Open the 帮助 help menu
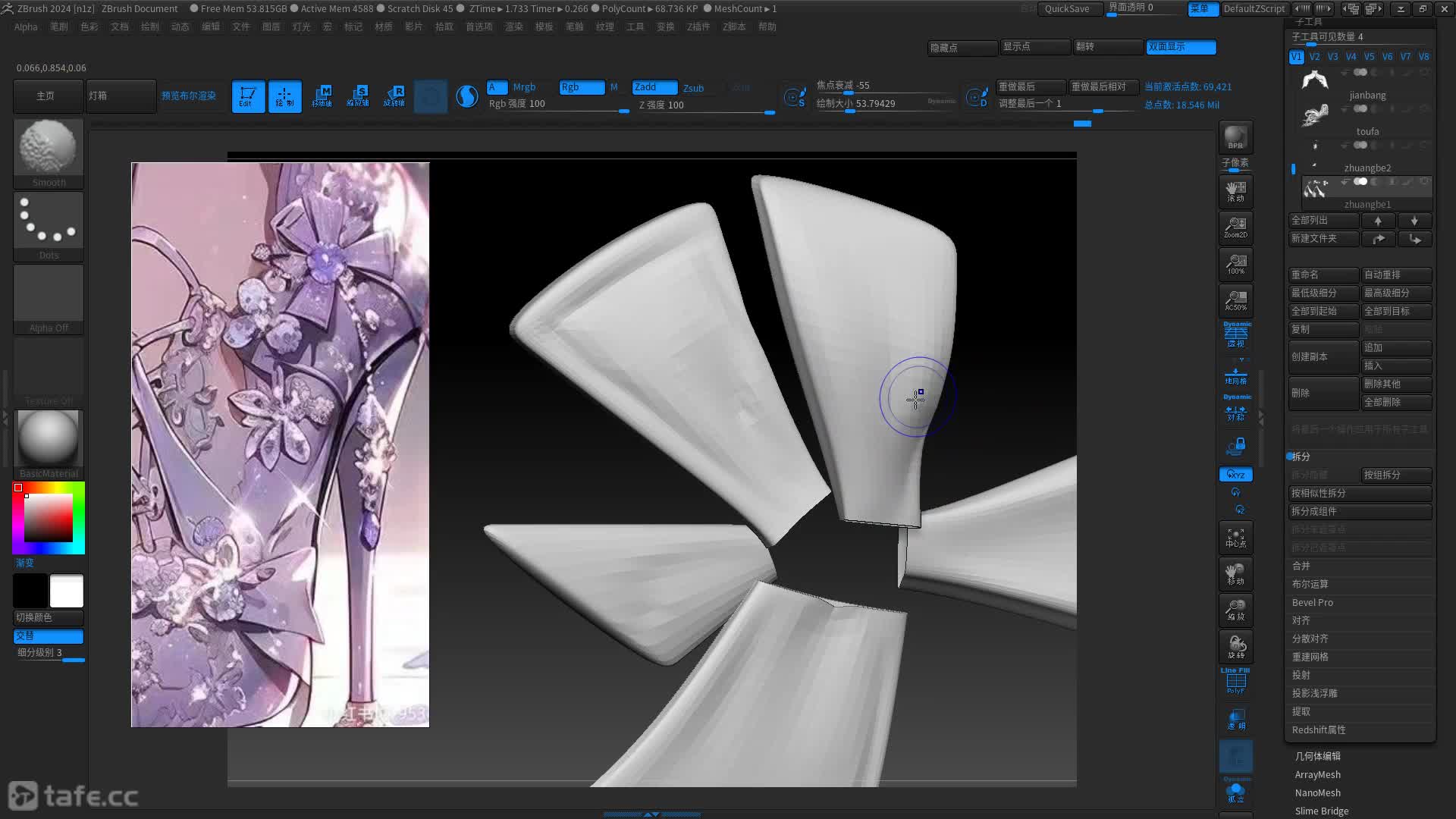Image resolution: width=1456 pixels, height=819 pixels. tap(767, 27)
